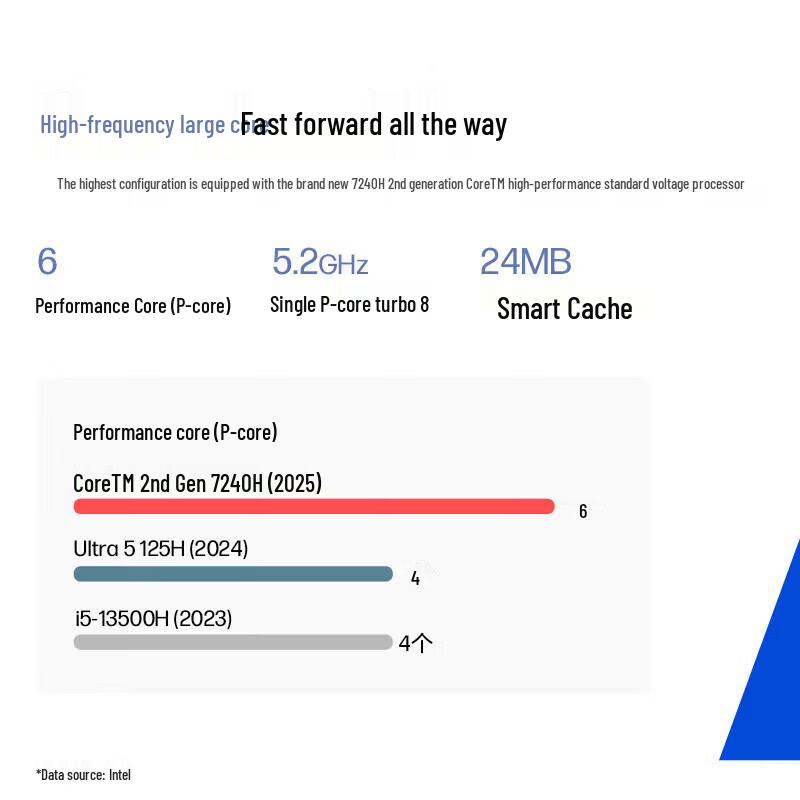Click the 'Fast forward all the way' headline
Screen dimensions: 800x800
373,124
